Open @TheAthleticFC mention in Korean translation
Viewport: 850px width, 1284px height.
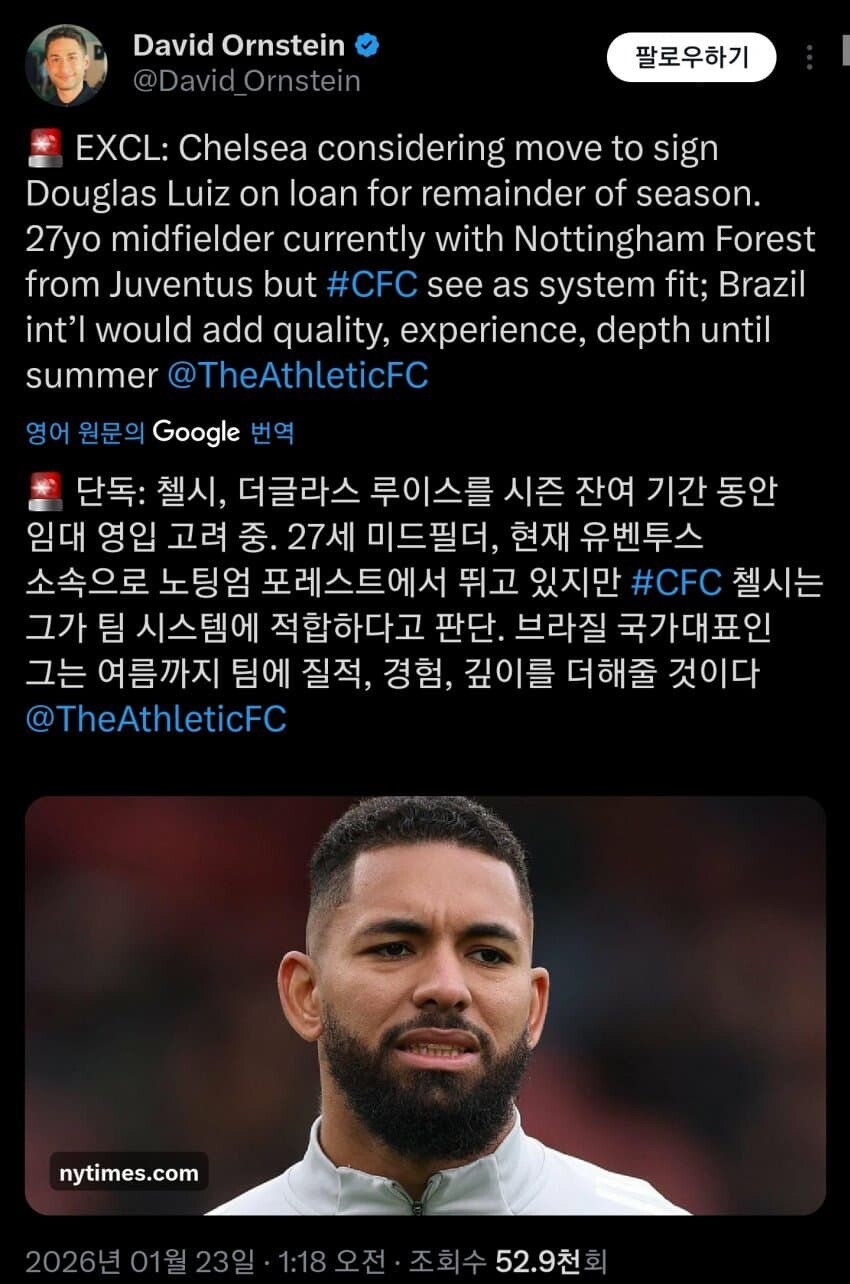(x=156, y=719)
